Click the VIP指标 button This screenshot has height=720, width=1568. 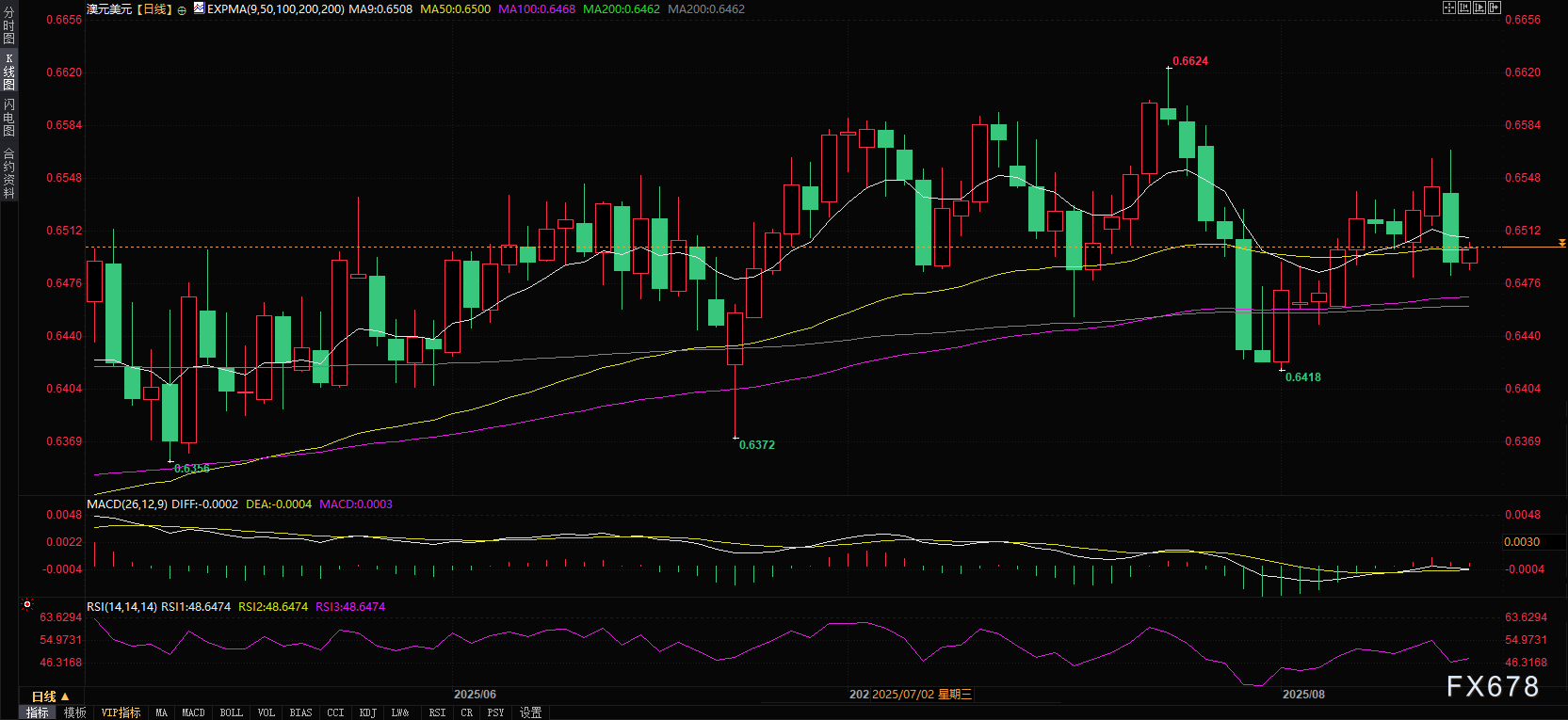click(x=121, y=712)
